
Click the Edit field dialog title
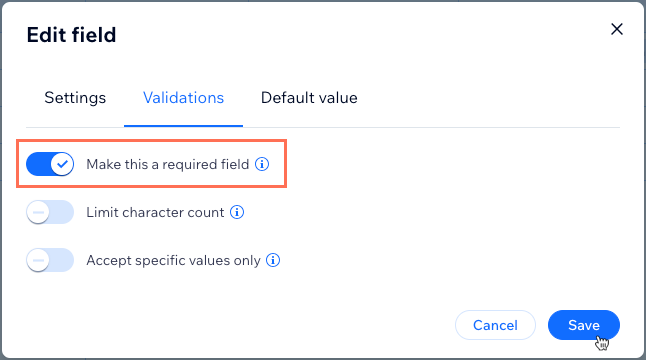(71, 35)
